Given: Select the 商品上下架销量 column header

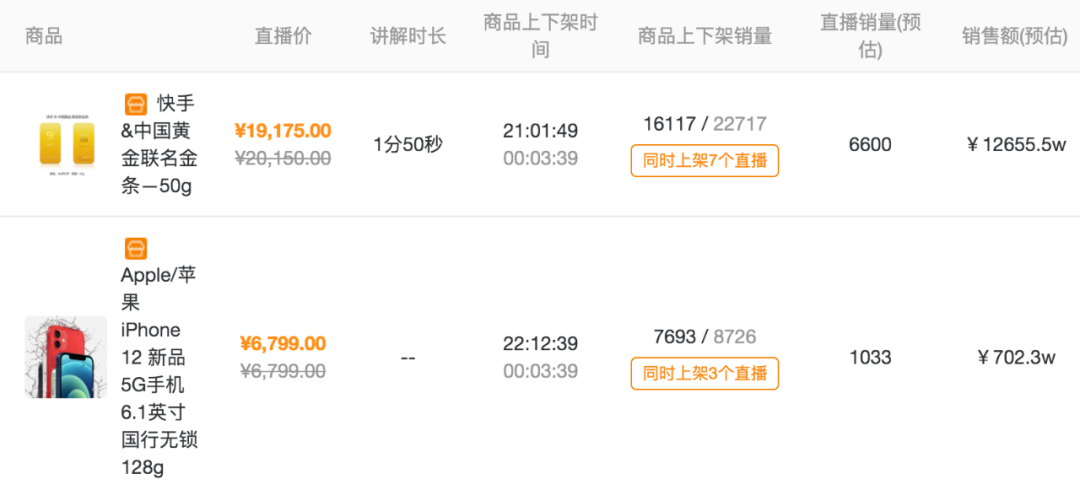Looking at the screenshot, I should pos(705,36).
